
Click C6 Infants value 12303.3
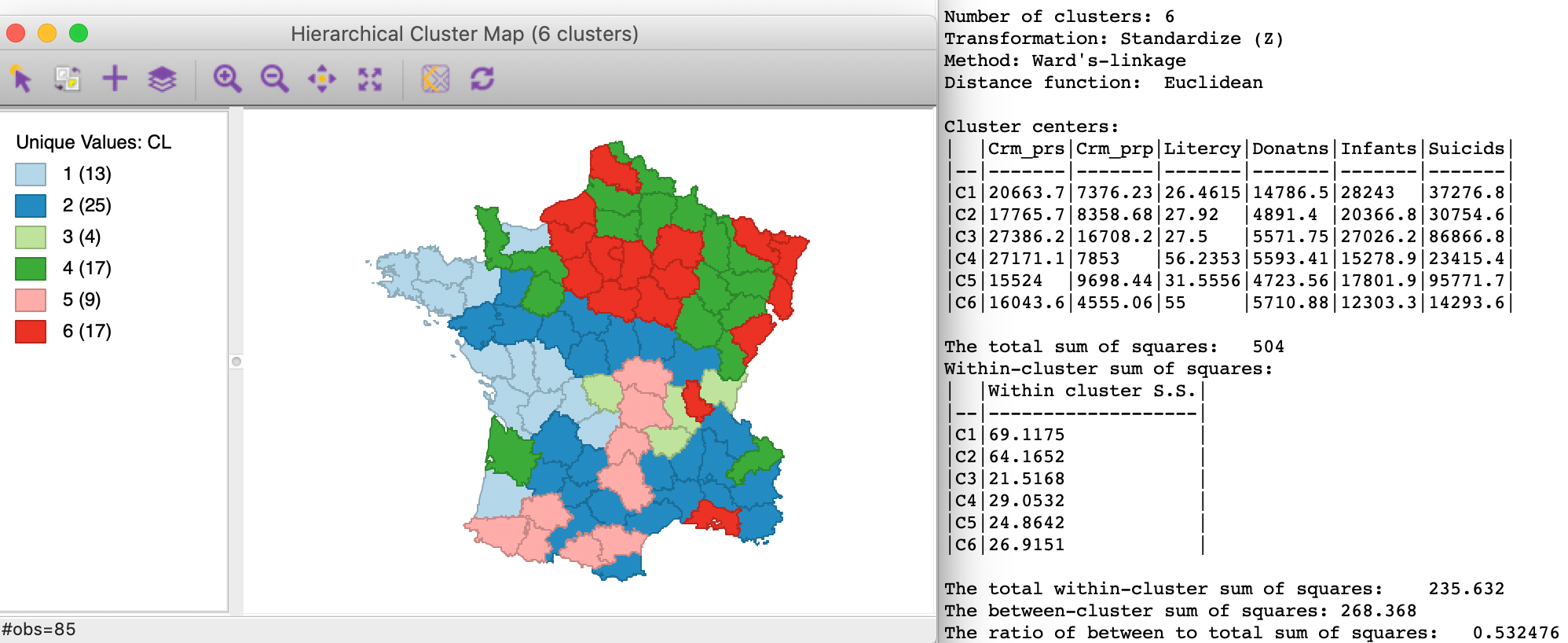pos(1378,303)
